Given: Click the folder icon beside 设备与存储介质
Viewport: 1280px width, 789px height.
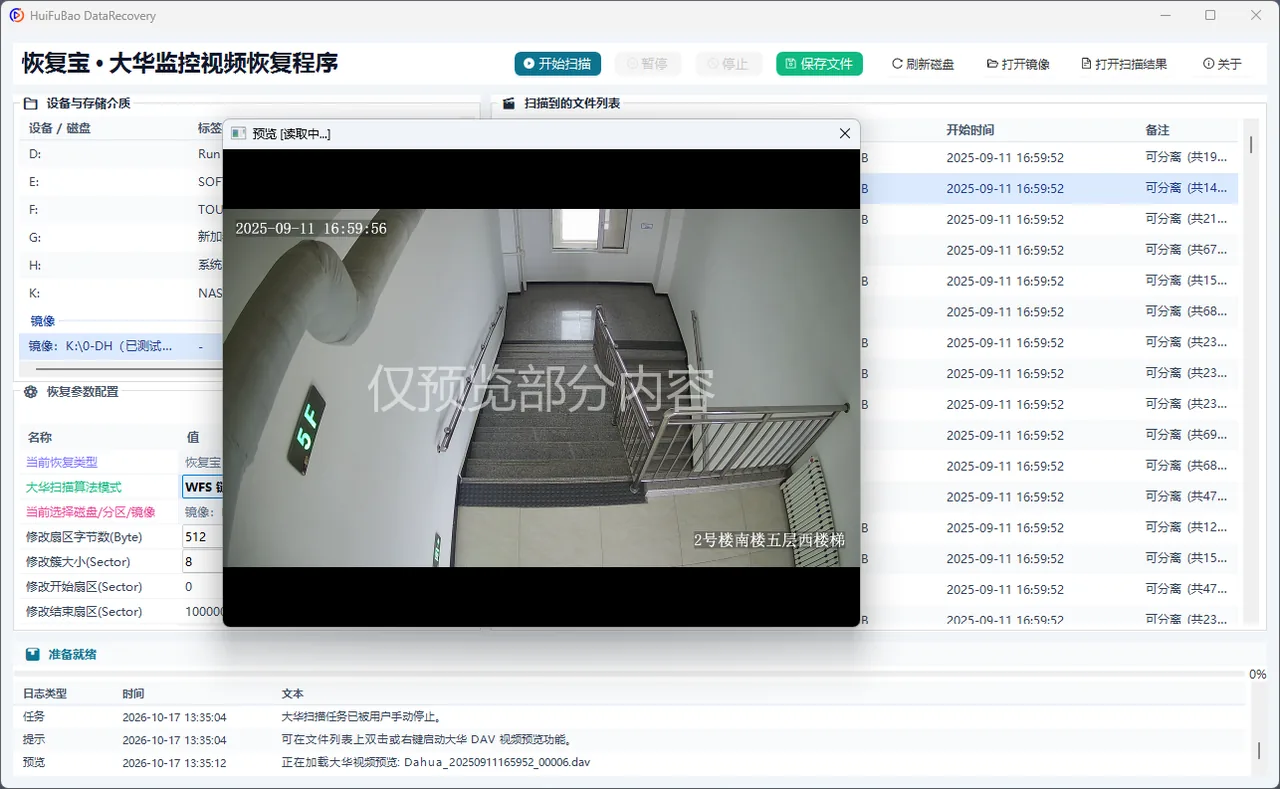Looking at the screenshot, I should pos(30,103).
